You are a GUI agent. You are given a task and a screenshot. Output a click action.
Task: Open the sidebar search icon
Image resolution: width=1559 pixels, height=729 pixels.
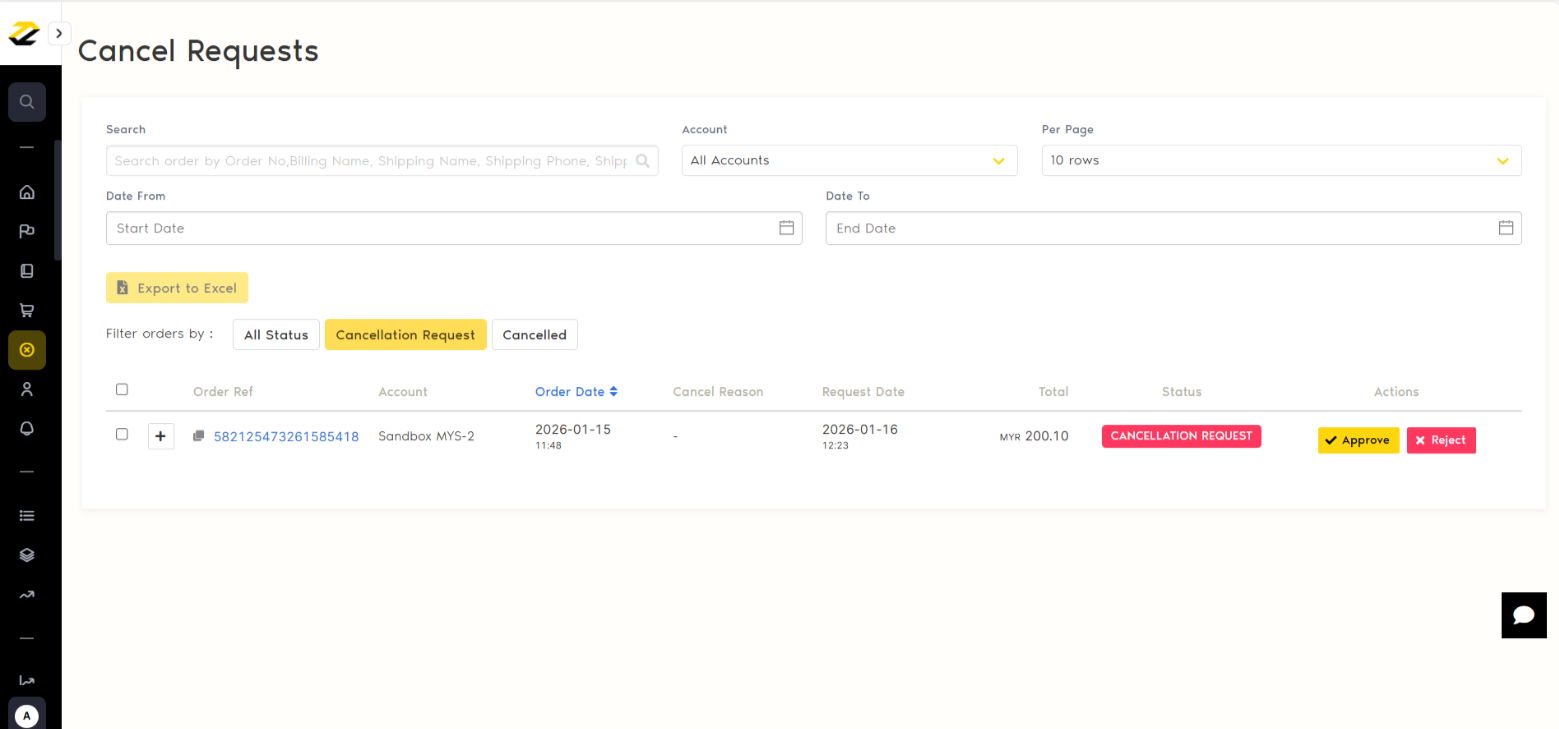[27, 102]
